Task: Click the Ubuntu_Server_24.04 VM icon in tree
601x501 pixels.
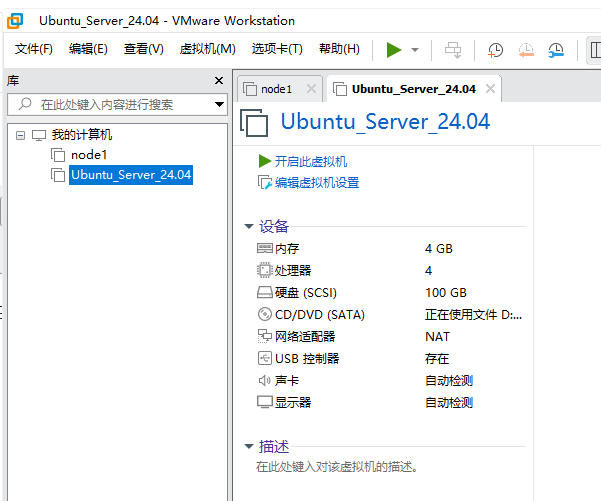Action: [58, 175]
